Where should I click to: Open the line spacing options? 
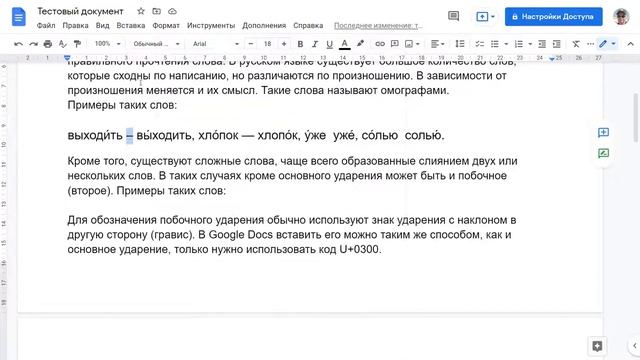click(460, 44)
